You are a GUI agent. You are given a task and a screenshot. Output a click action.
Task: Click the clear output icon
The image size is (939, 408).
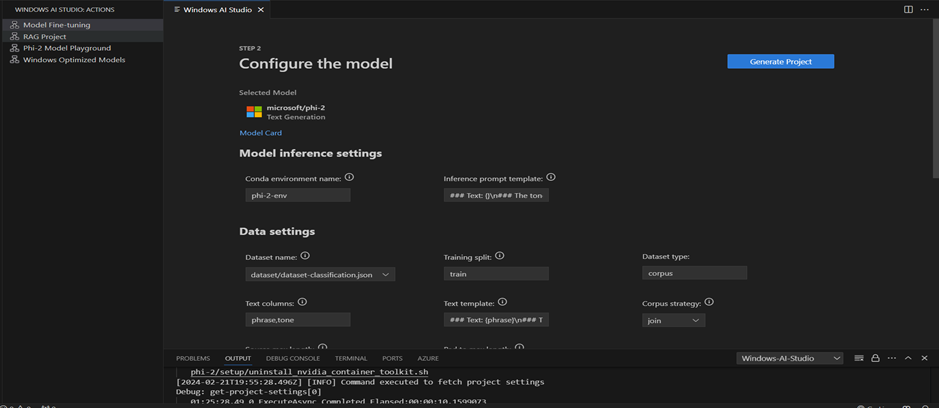point(859,358)
